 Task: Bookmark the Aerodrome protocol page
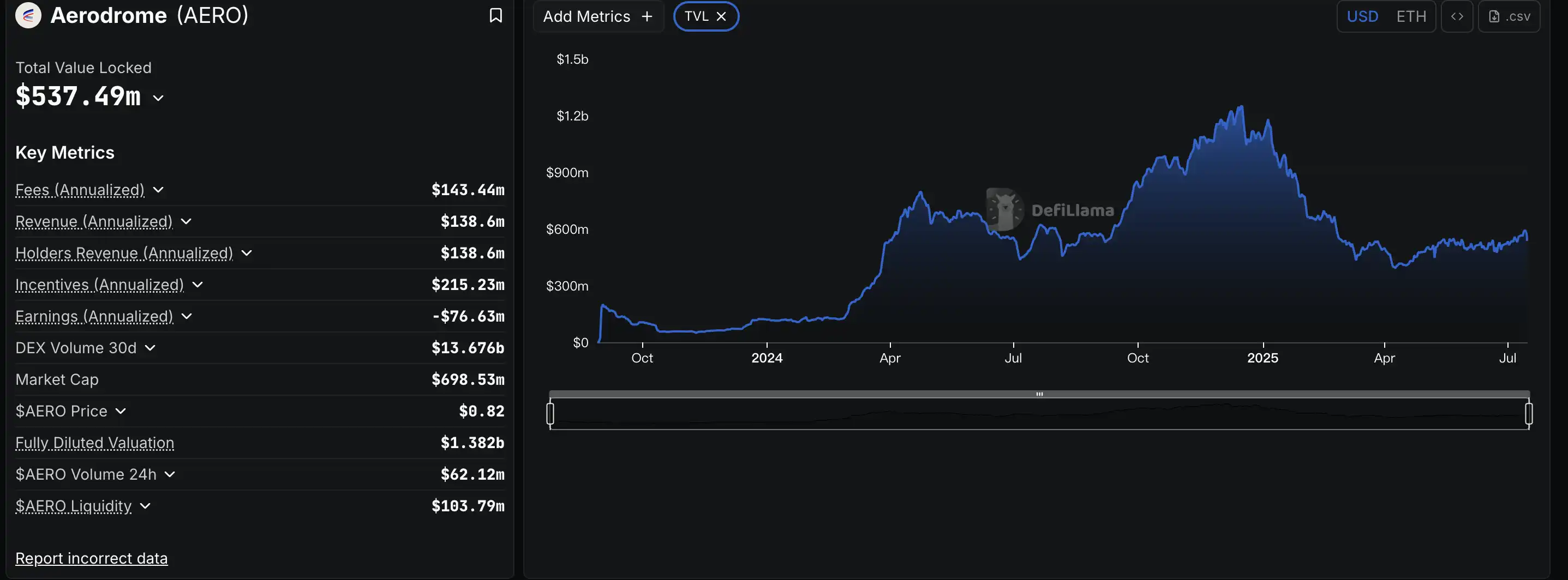495,16
